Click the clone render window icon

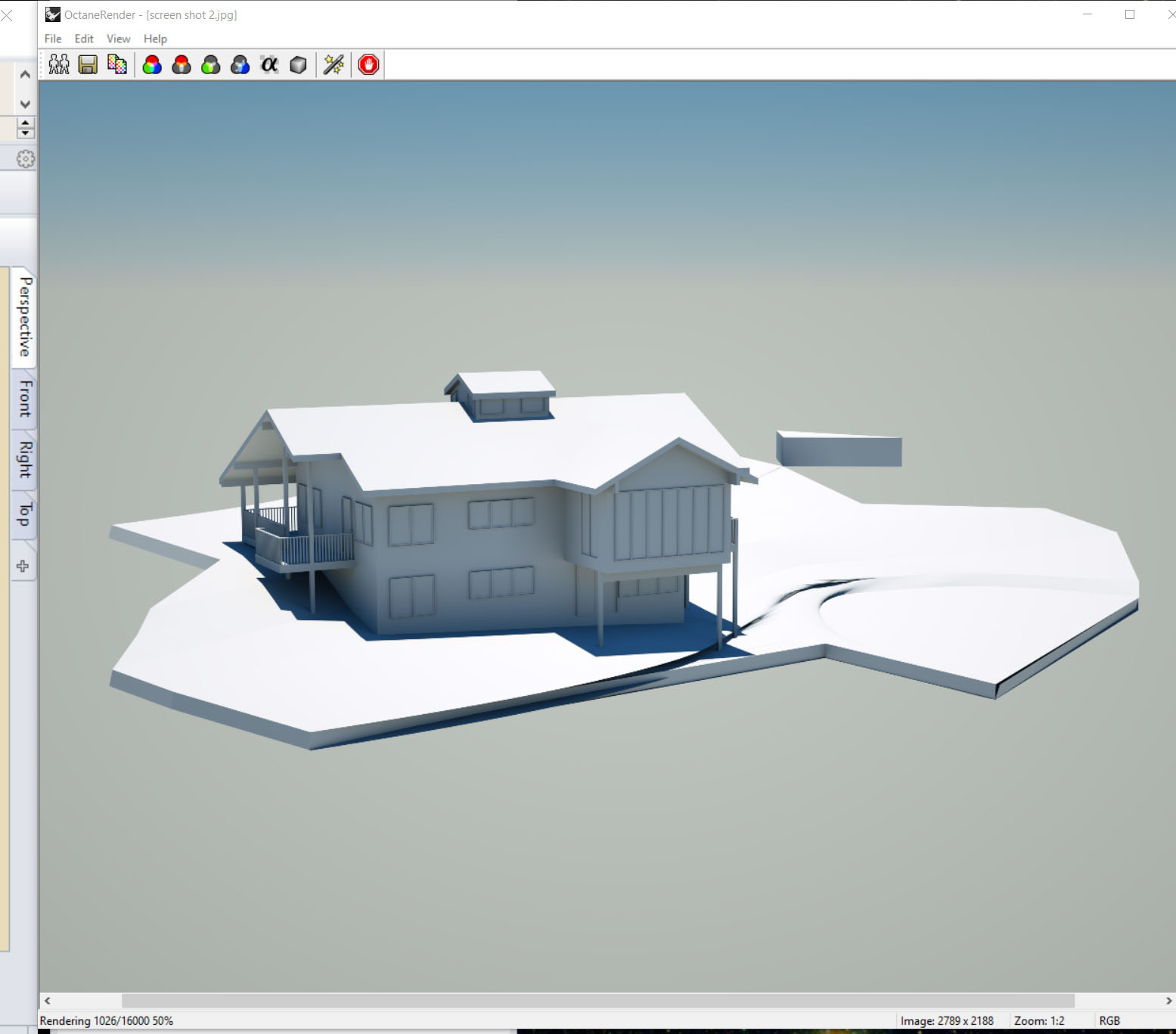click(x=59, y=65)
